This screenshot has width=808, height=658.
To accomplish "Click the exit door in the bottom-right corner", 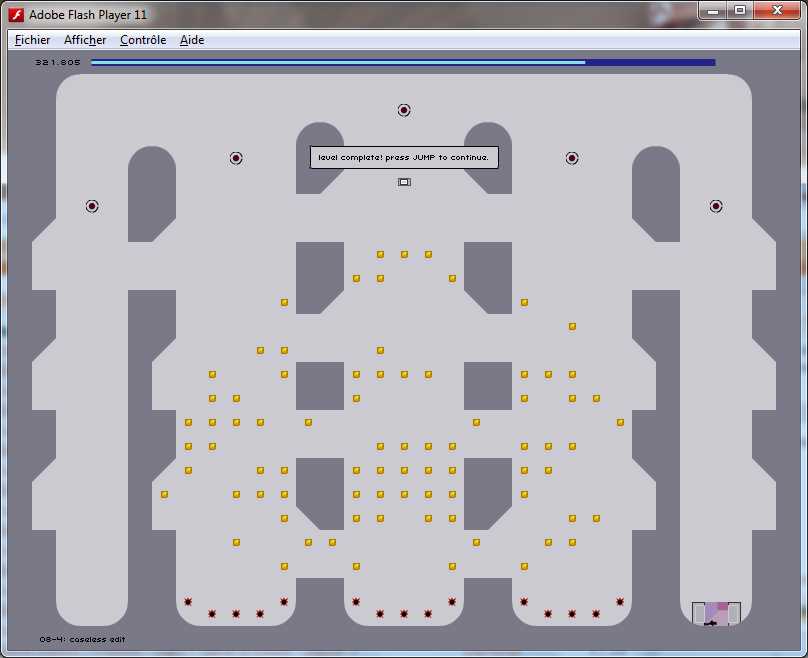I will (716, 613).
